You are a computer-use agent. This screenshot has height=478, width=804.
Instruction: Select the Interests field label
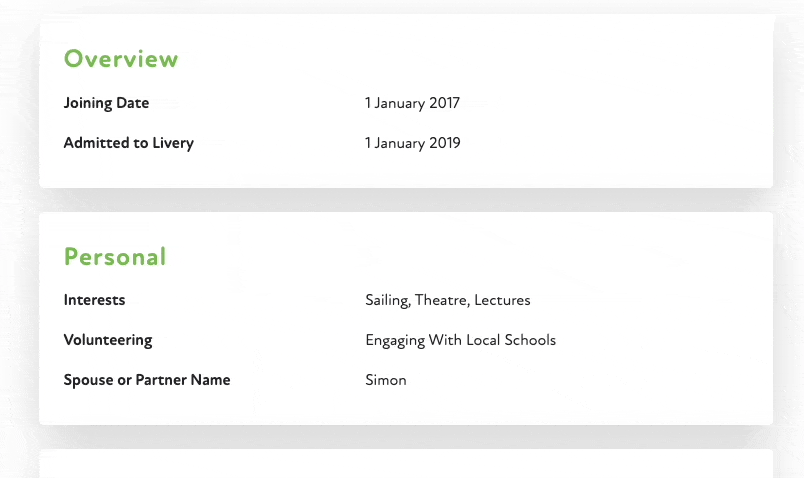coord(94,300)
